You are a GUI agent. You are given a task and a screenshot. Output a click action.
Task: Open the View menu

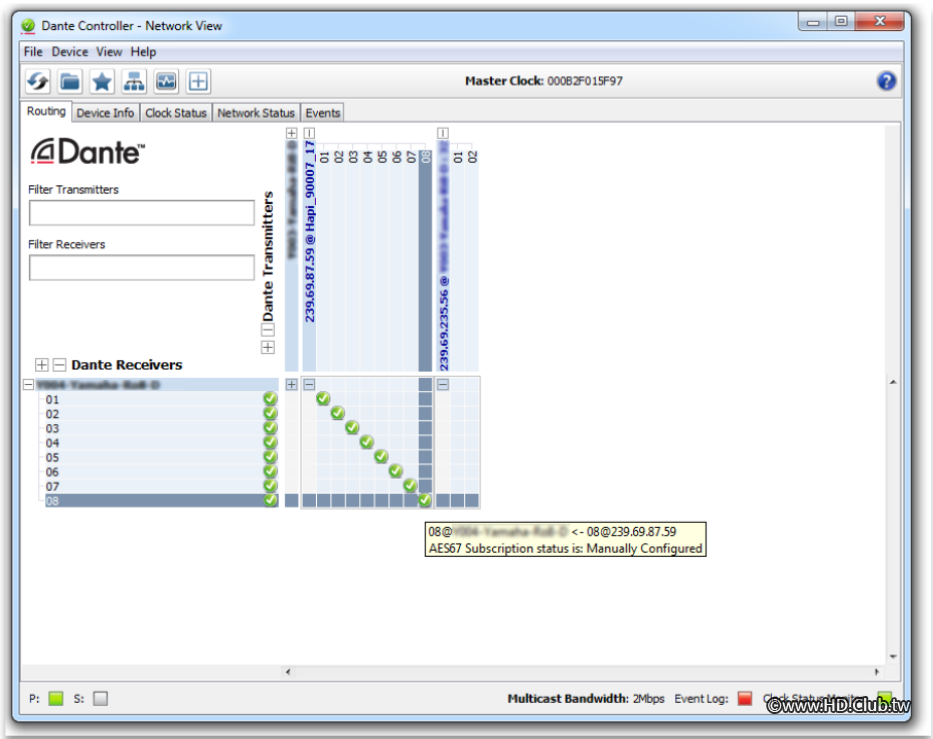[109, 52]
